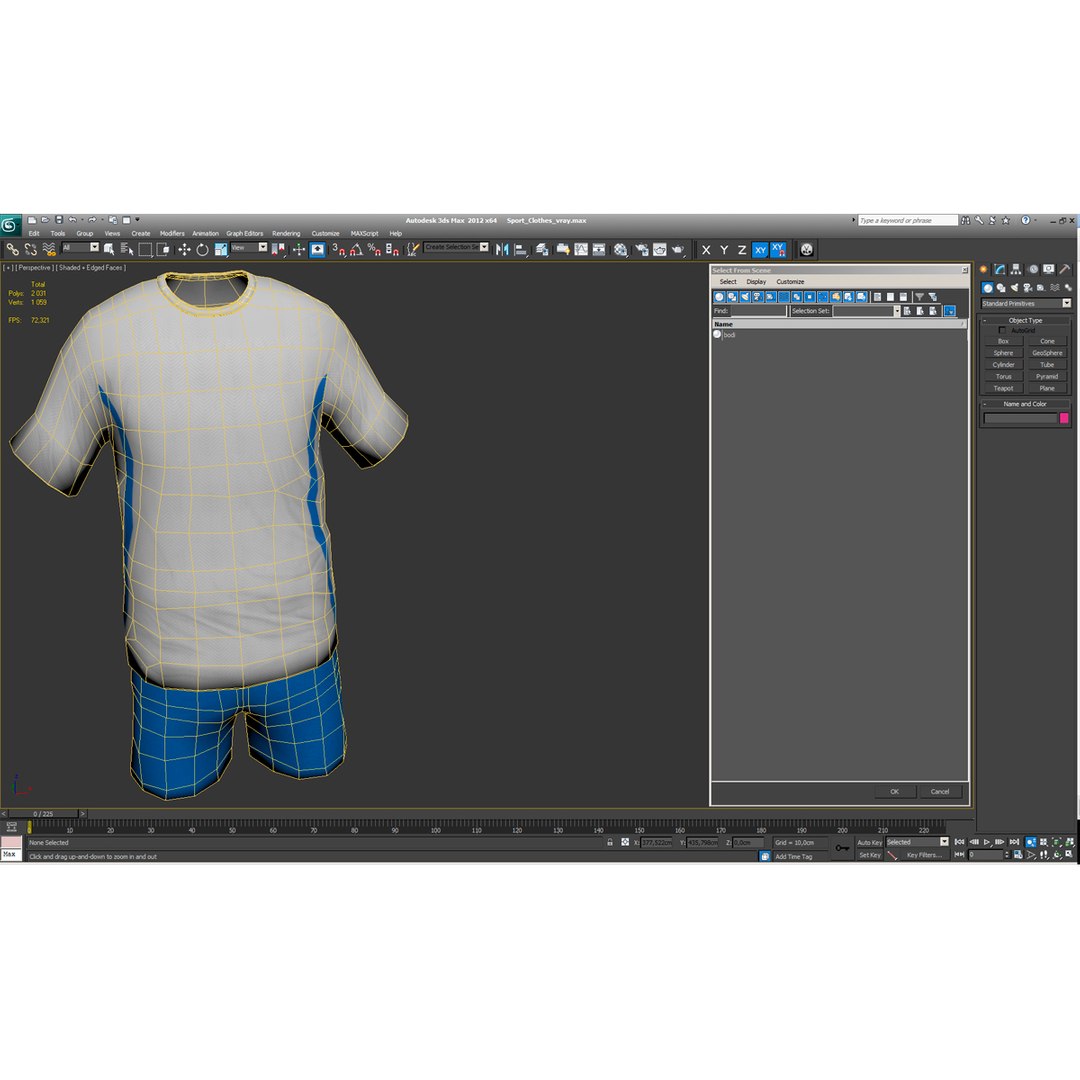
Task: Toggle Percent Snap in main toolbar
Action: point(374,249)
